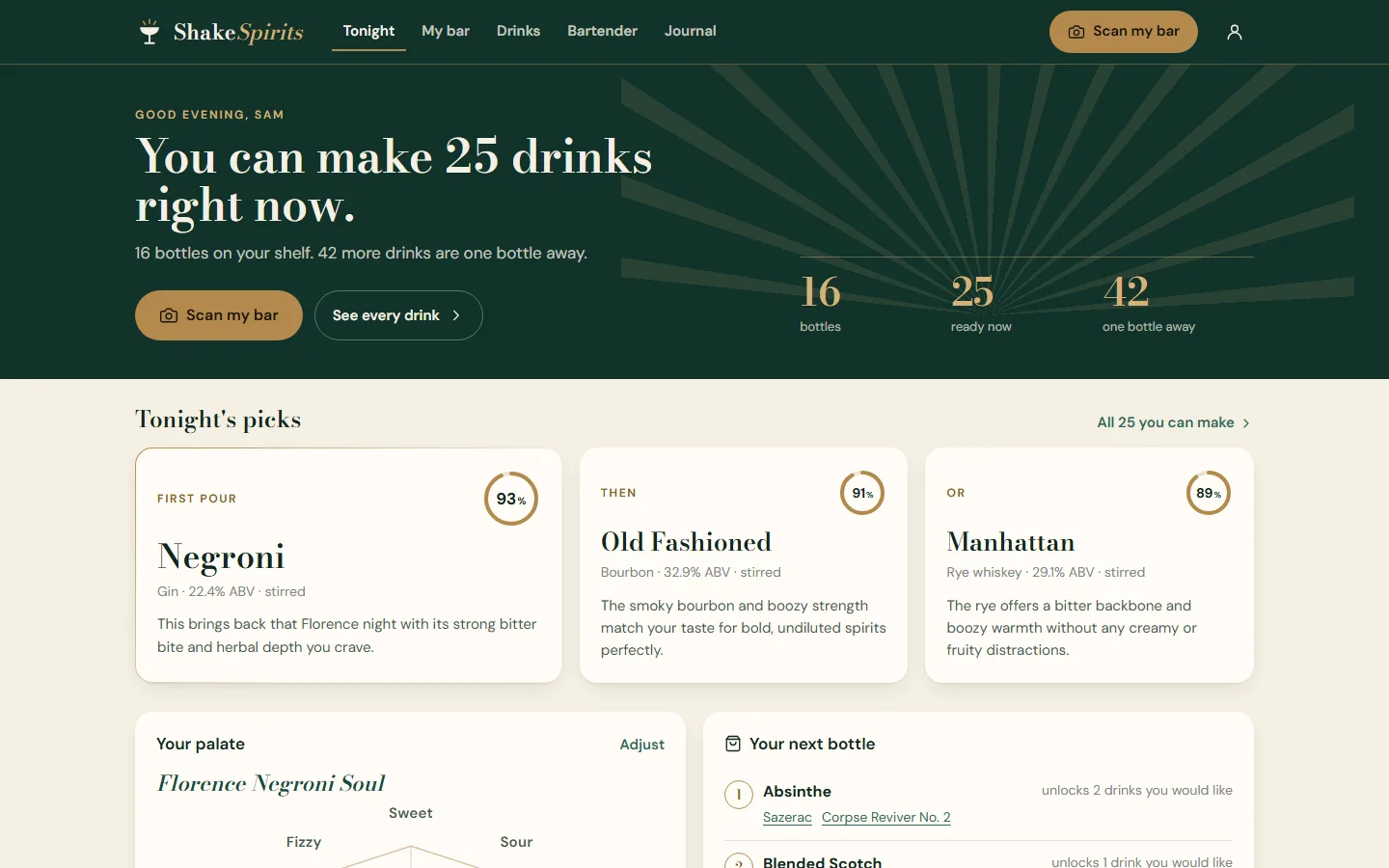Open the user account profile icon

pos(1235,32)
